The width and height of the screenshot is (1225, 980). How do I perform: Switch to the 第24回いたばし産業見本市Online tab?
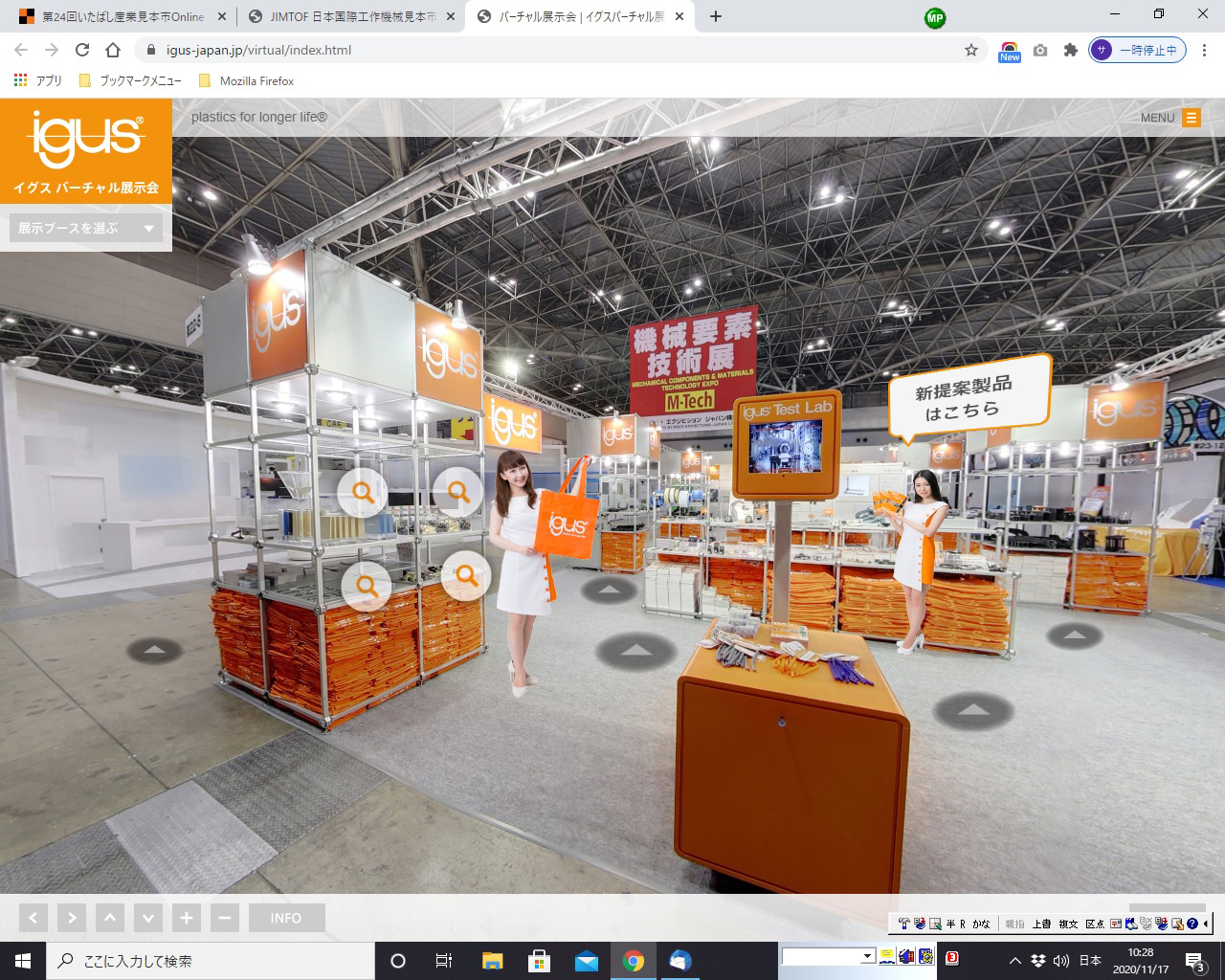point(122,16)
